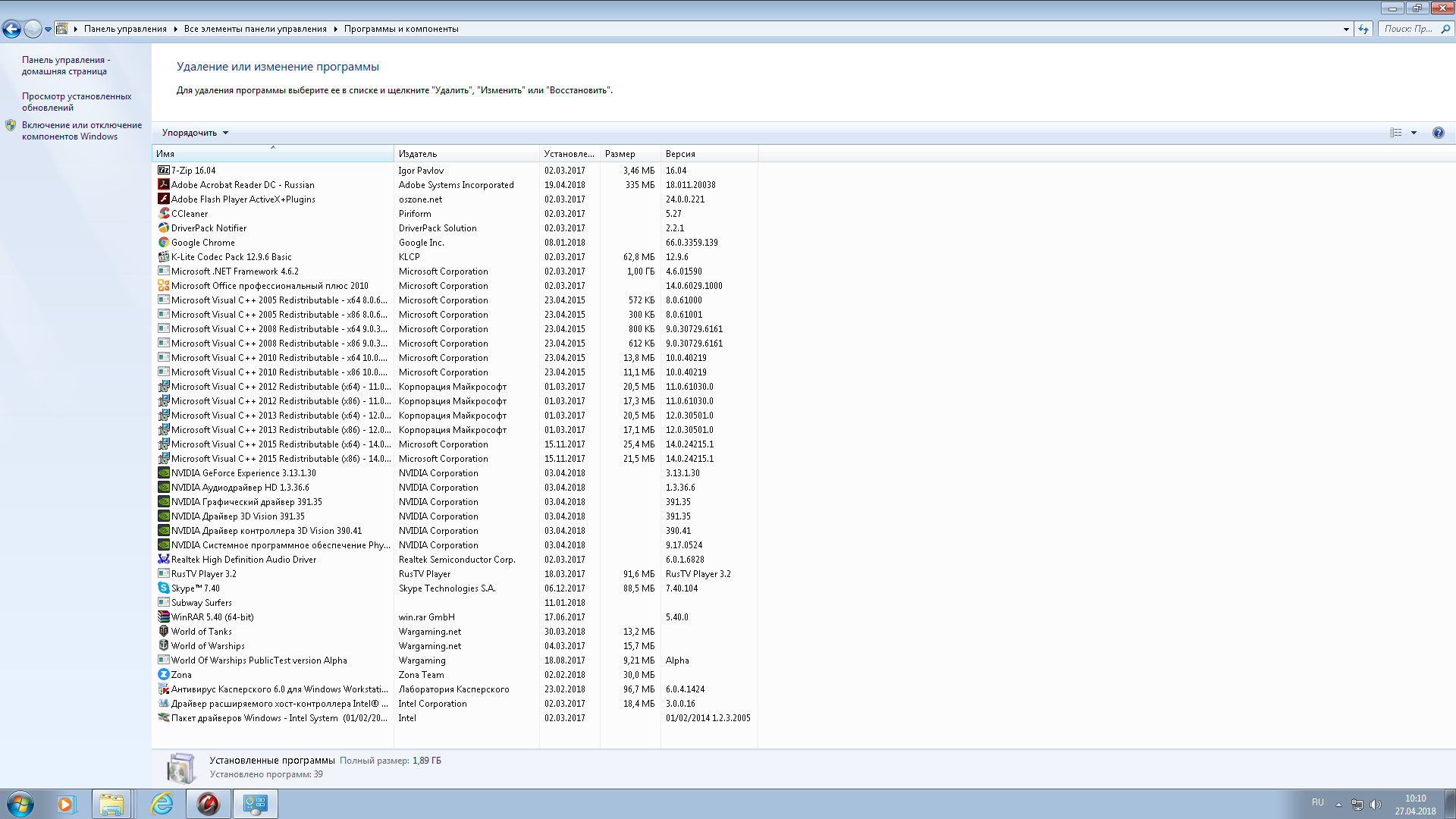This screenshot has width=1456, height=819.
Task: Click the World of Tanks icon
Action: click(x=163, y=632)
